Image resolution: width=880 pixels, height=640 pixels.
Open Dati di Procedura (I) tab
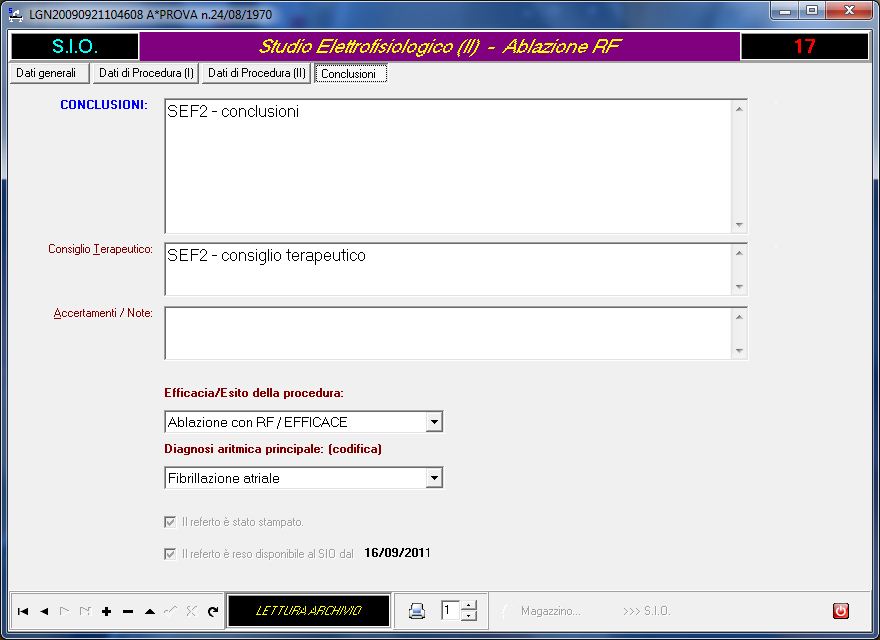tap(146, 73)
